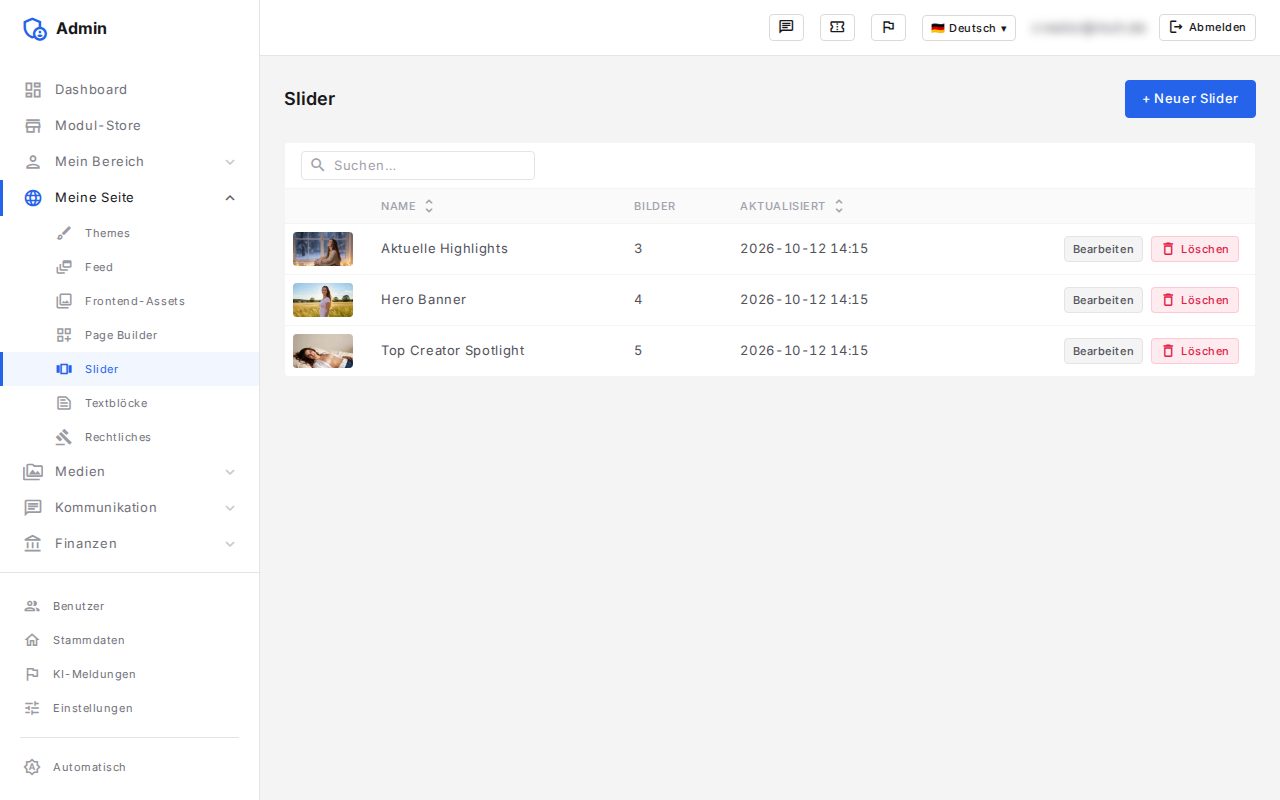Open language dropdown showing Deutsch
The height and width of the screenshot is (800, 1280).
tap(969, 28)
